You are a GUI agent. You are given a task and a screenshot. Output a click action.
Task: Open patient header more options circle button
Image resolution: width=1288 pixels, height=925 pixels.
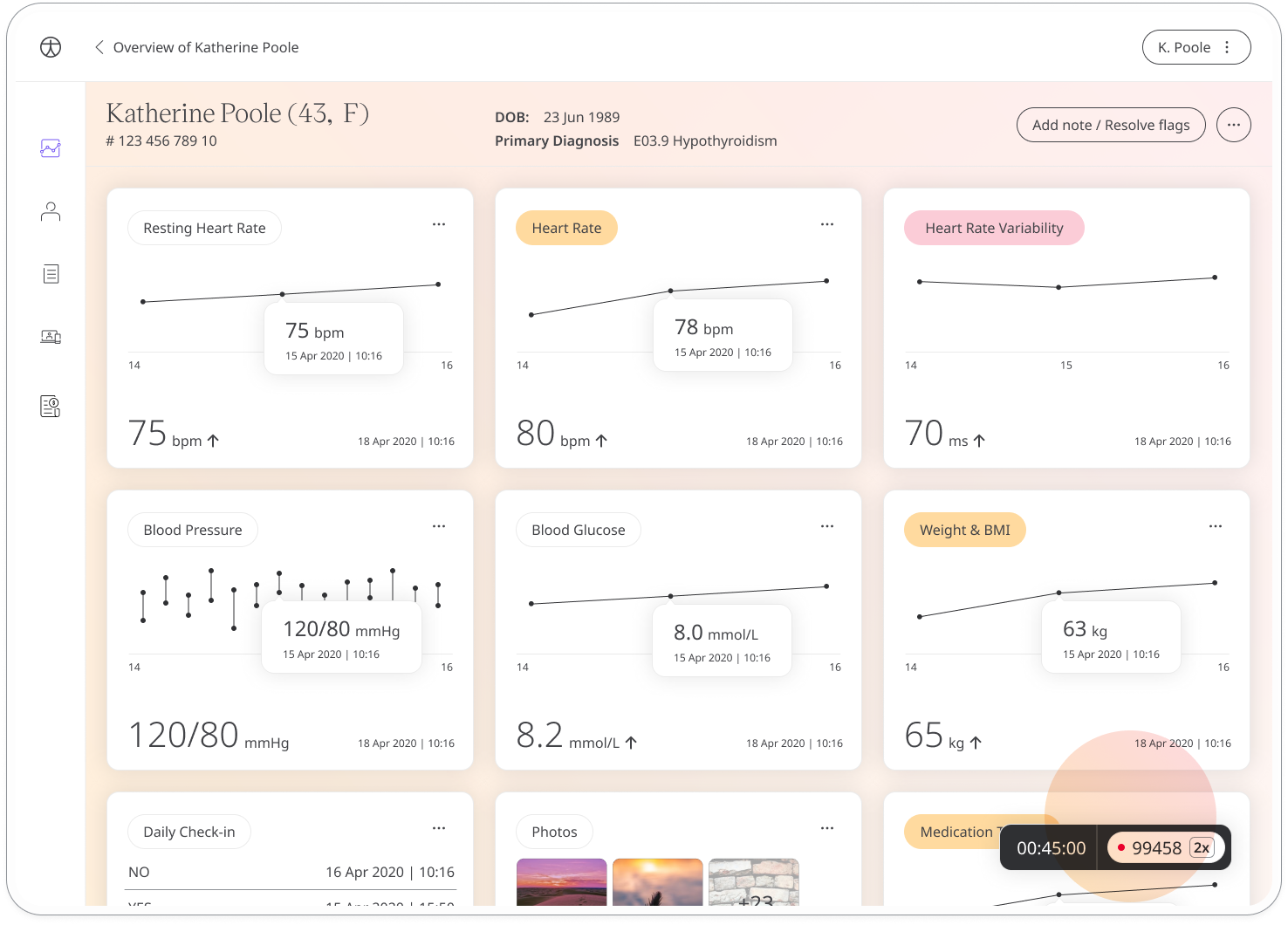click(x=1233, y=125)
